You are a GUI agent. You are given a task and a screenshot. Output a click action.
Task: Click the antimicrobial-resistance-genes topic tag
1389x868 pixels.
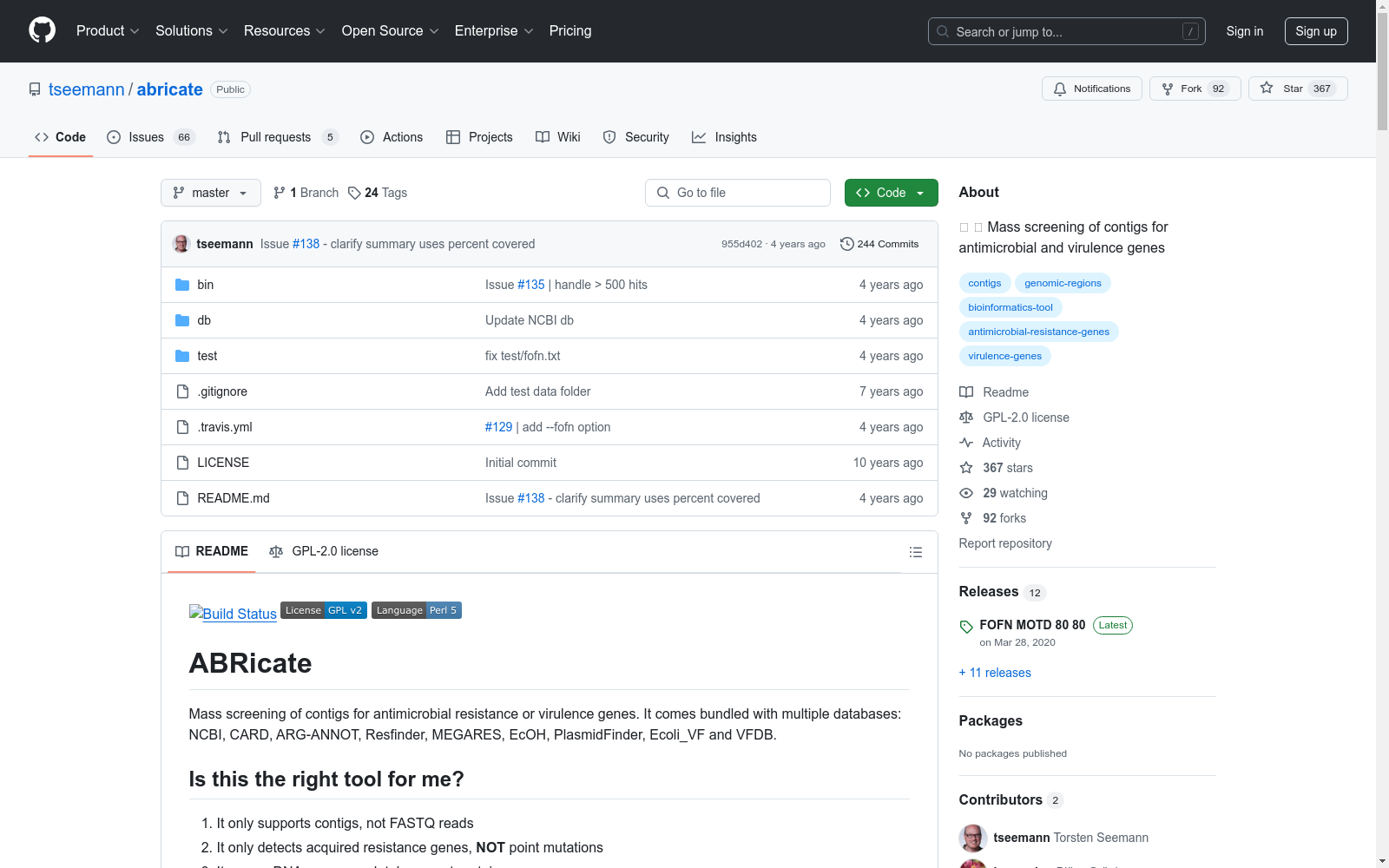click(x=1038, y=332)
